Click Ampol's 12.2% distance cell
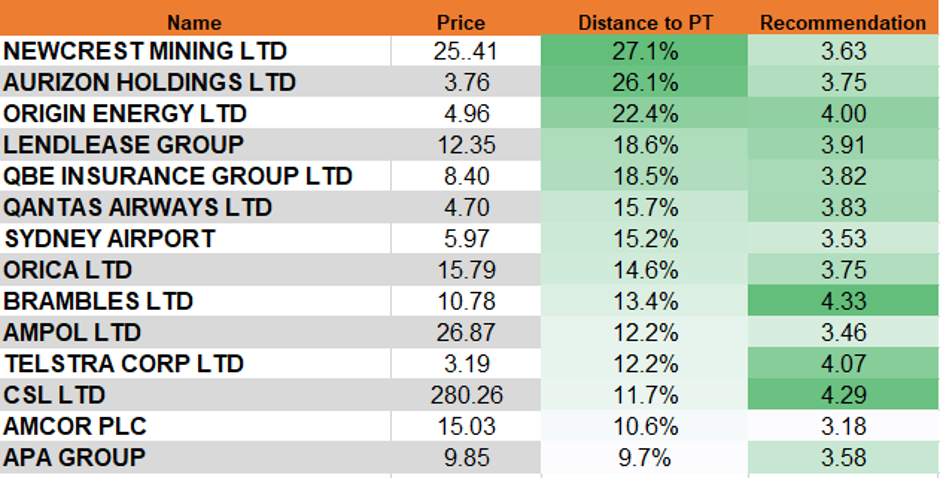Screen dimensions: 941x479 (645, 331)
